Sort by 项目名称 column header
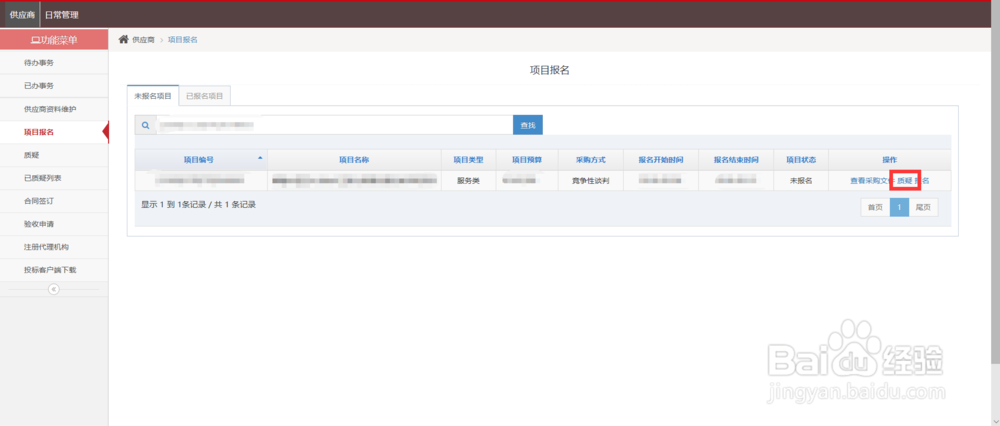Image resolution: width=1000 pixels, height=426 pixels. tap(354, 159)
